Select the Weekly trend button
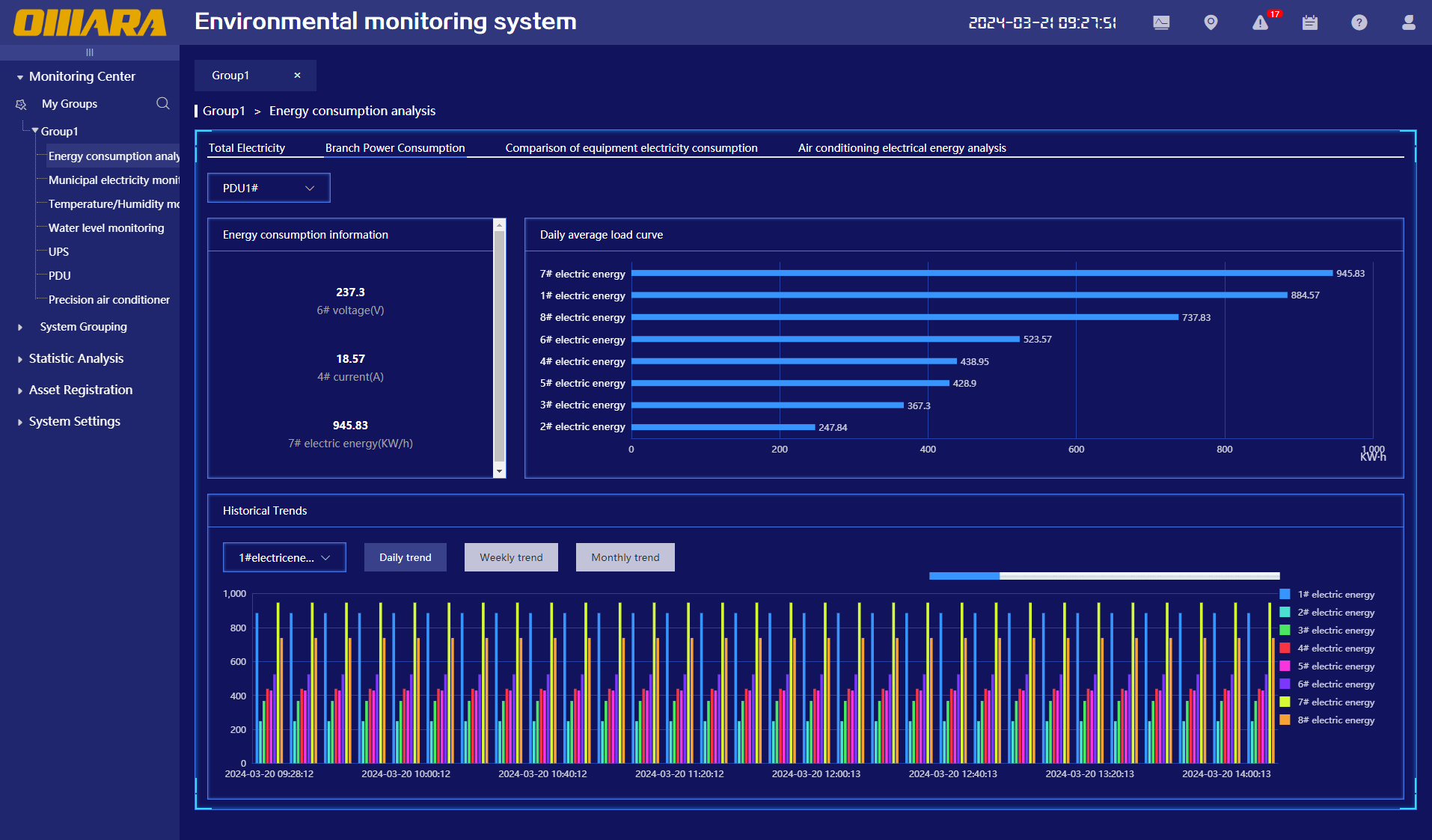Viewport: 1432px width, 840px height. pyautogui.click(x=511, y=558)
